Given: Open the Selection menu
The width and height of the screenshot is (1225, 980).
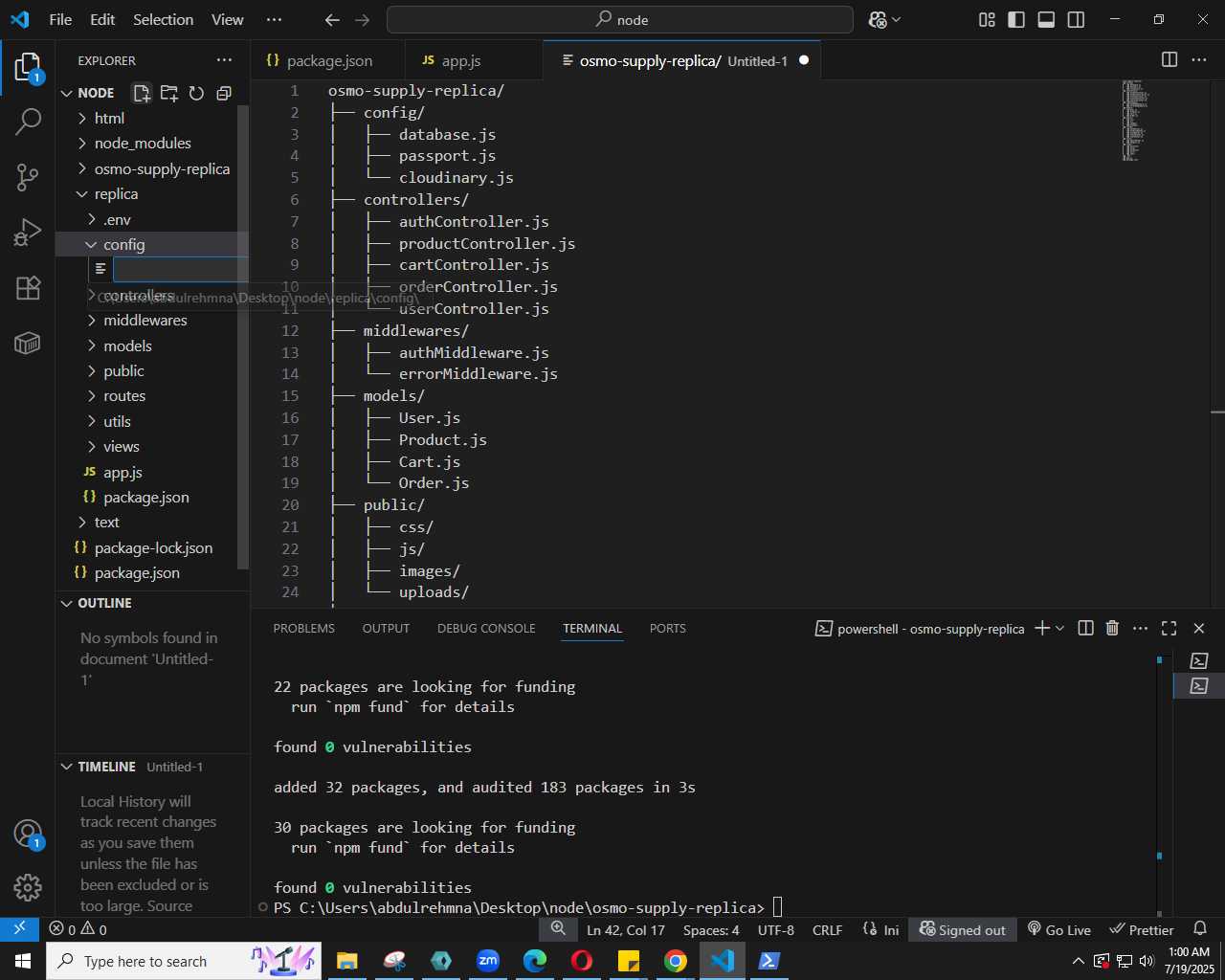Looking at the screenshot, I should pos(163,20).
